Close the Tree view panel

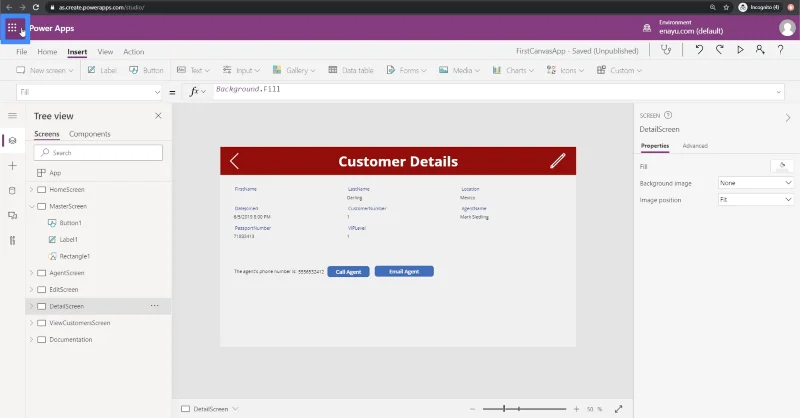(158, 116)
